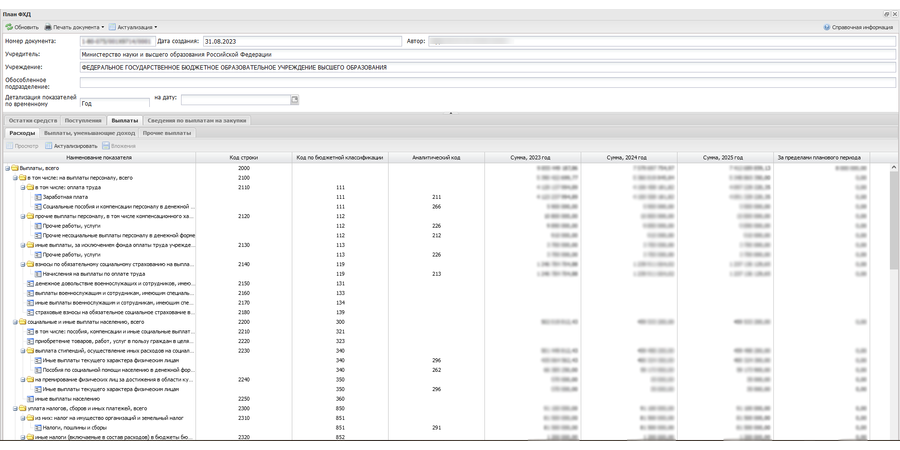Click the icon beside Пособия по социальной помощи населению
This screenshot has height=450, width=900.
(38, 370)
